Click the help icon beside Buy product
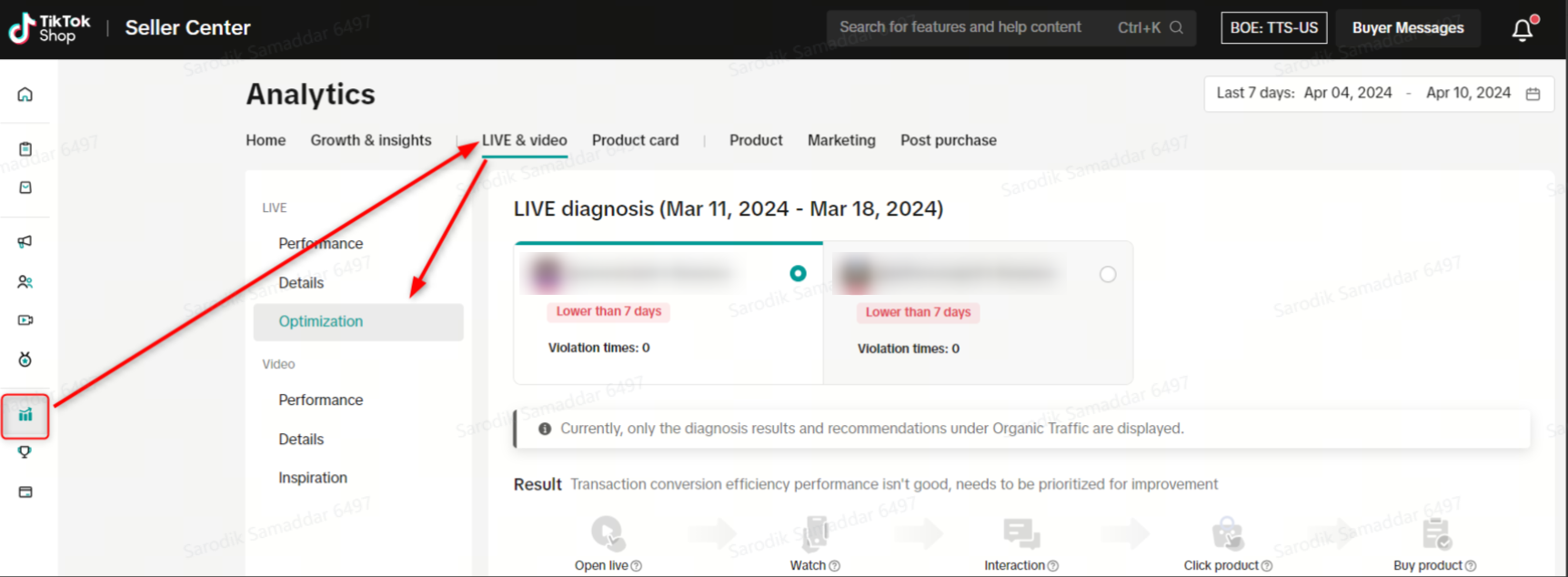The image size is (1568, 577). click(1471, 566)
